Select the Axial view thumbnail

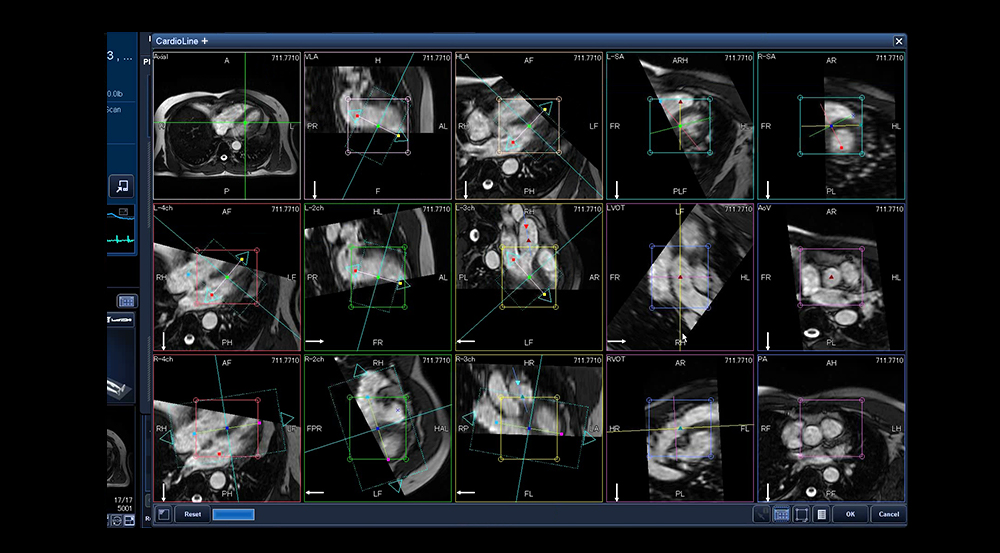226,125
